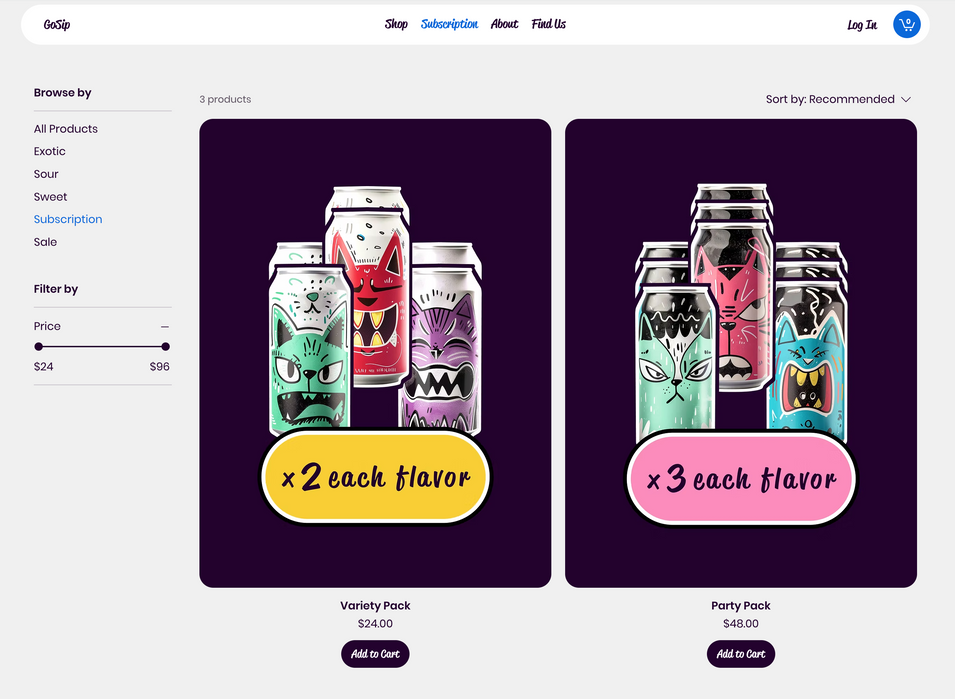Filter by Sour category

point(46,174)
